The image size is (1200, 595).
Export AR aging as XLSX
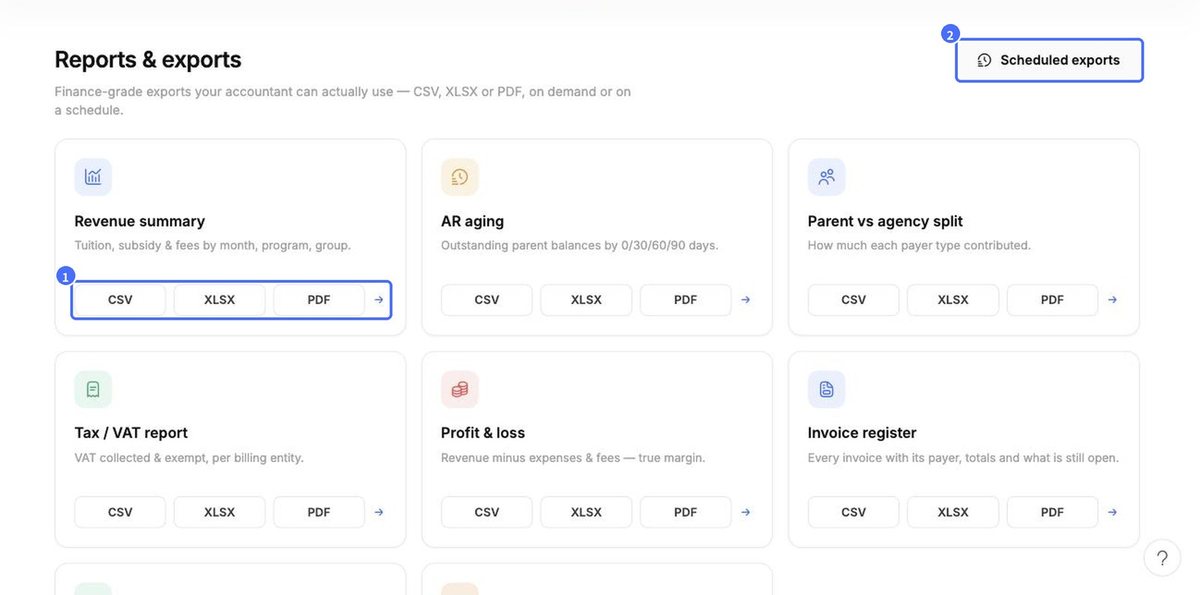586,300
